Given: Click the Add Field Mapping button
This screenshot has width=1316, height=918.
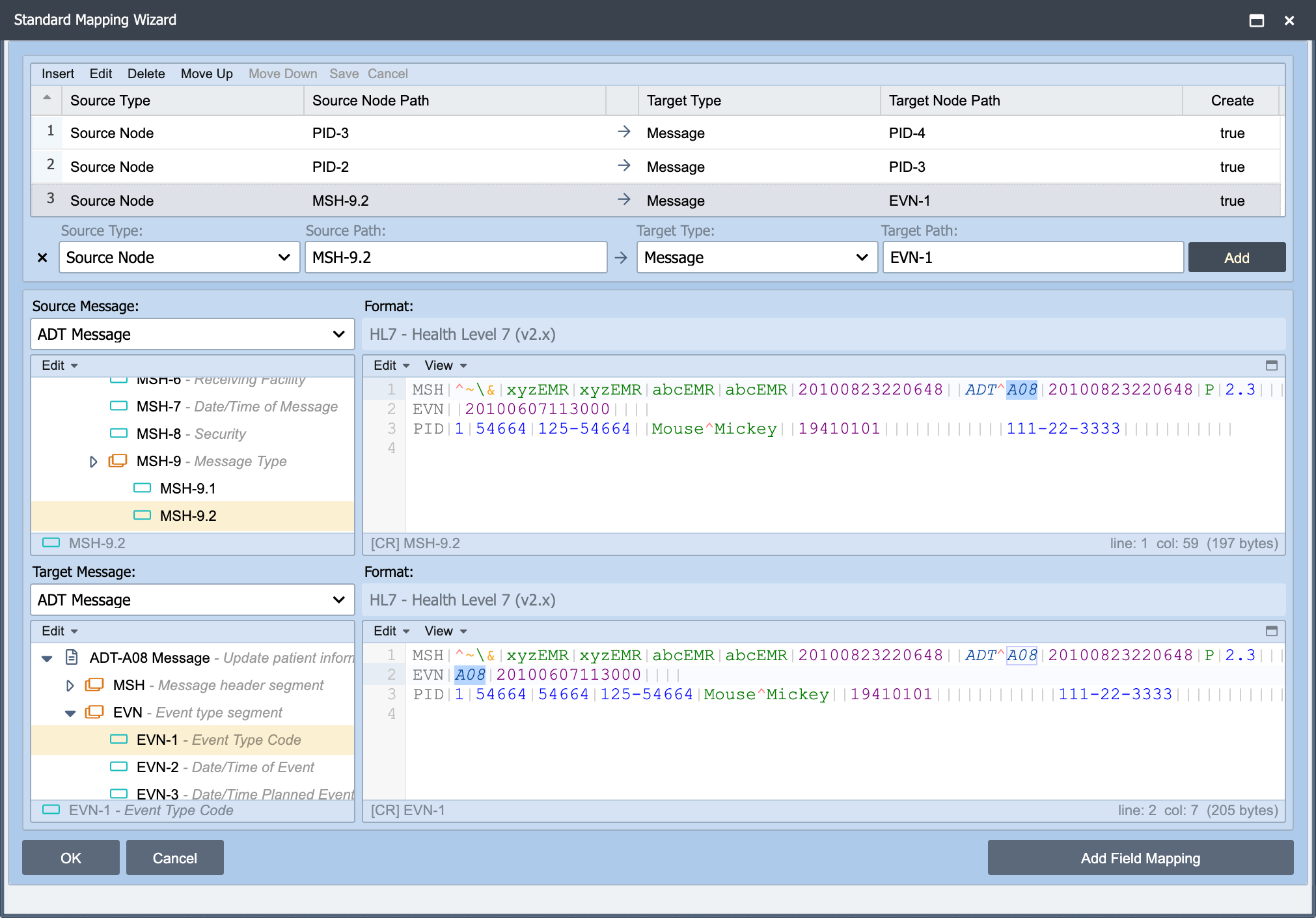Looking at the screenshot, I should coord(1140,858).
